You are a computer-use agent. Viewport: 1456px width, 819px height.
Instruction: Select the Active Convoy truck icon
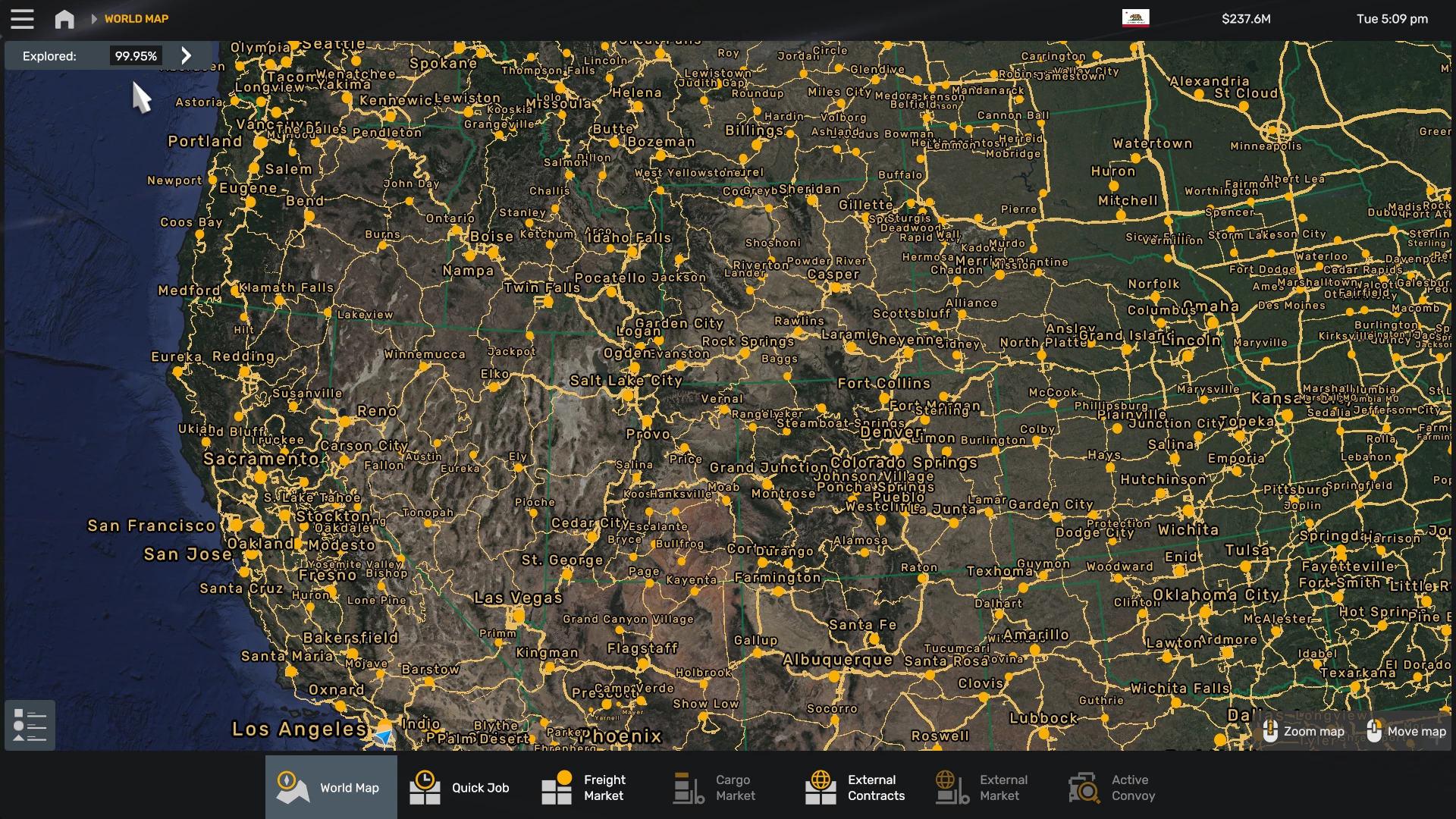[1083, 787]
